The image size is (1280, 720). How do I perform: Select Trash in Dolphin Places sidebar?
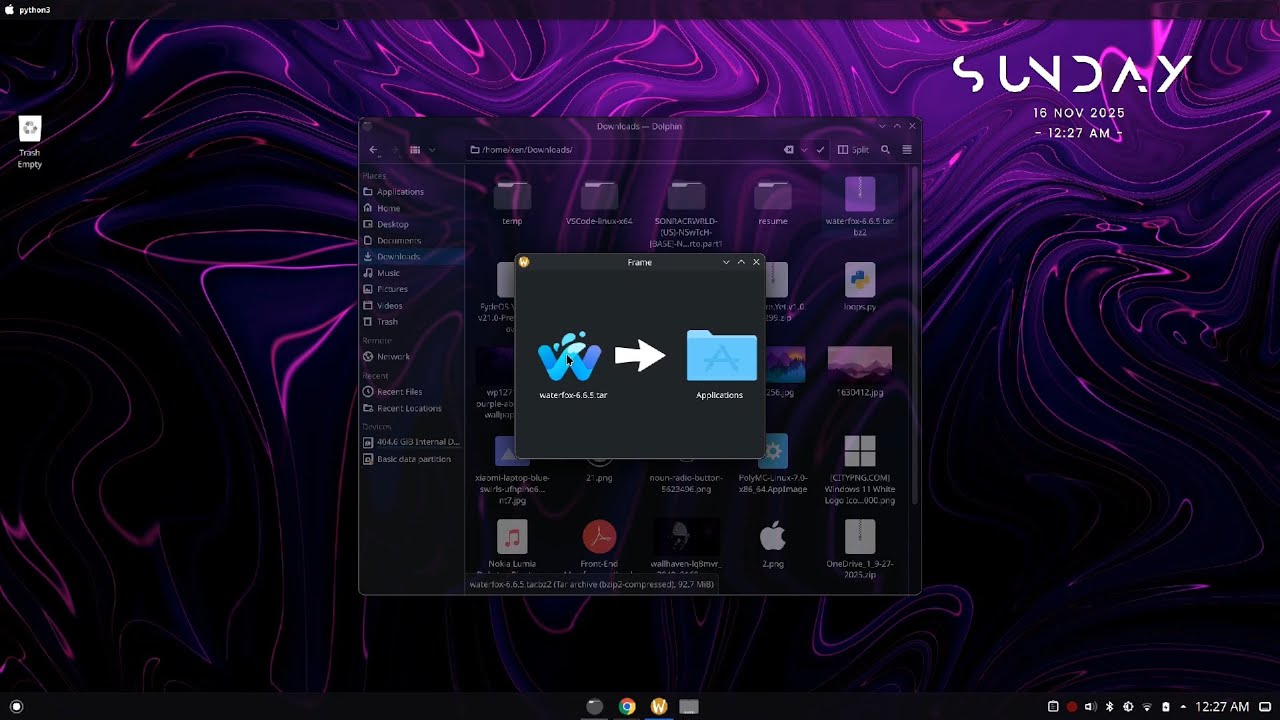(413, 322)
